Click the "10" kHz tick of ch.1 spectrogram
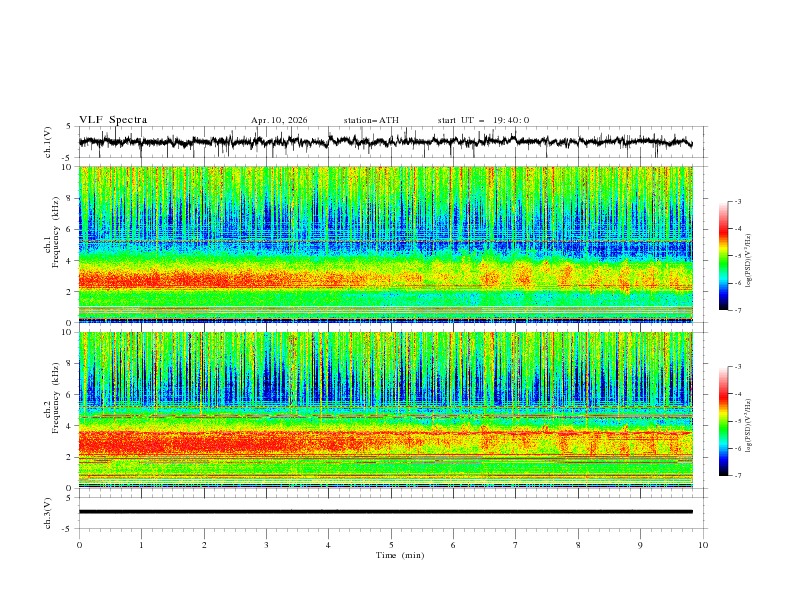The image size is (792, 612). (x=69, y=167)
